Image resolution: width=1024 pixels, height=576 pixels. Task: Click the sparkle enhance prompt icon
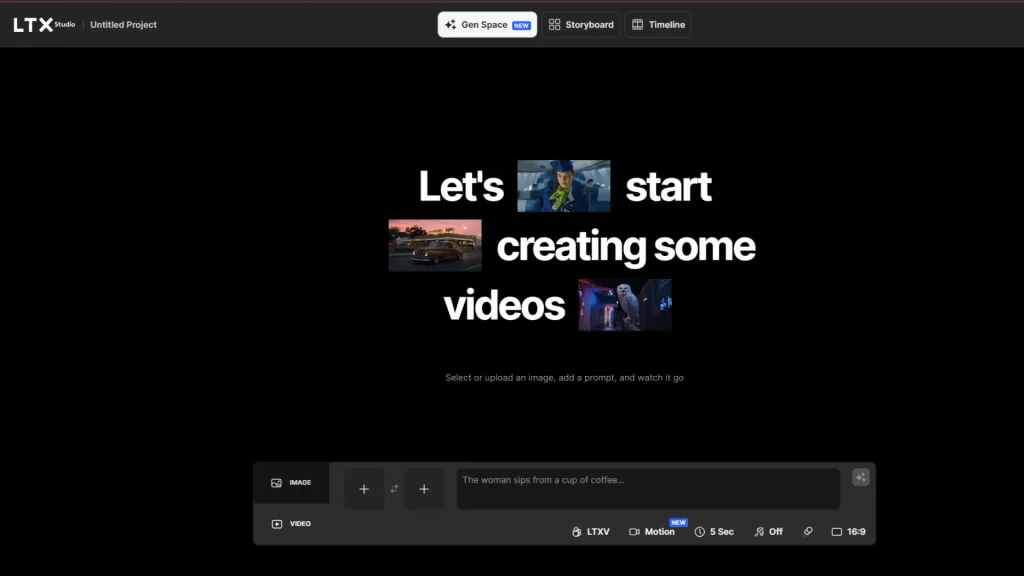point(860,478)
